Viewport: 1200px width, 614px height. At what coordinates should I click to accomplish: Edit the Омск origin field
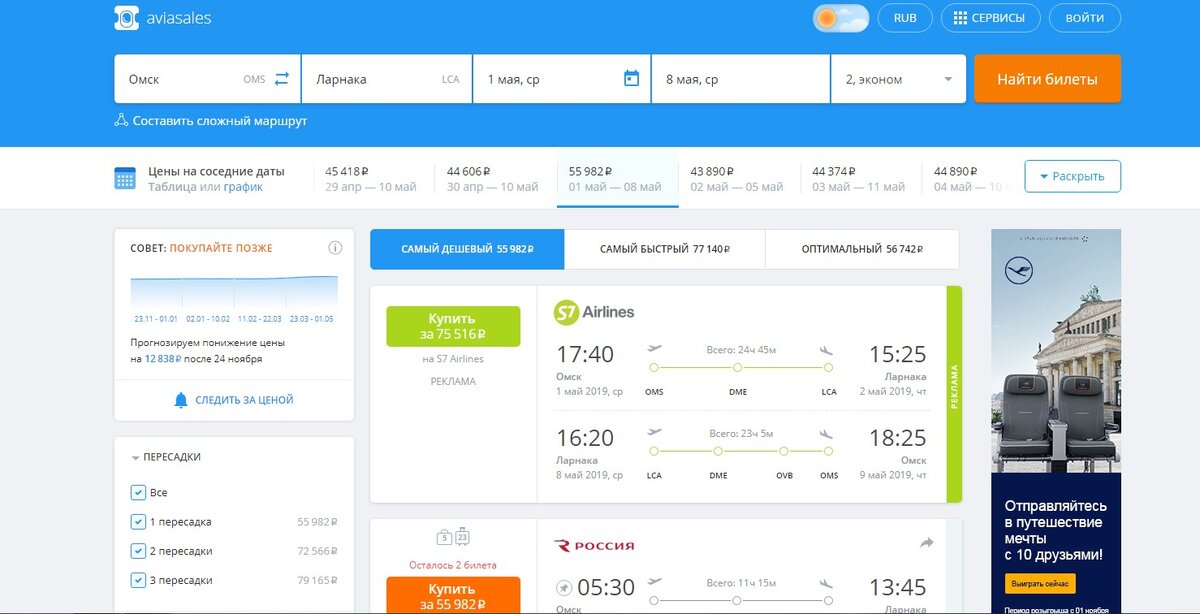tap(207, 79)
